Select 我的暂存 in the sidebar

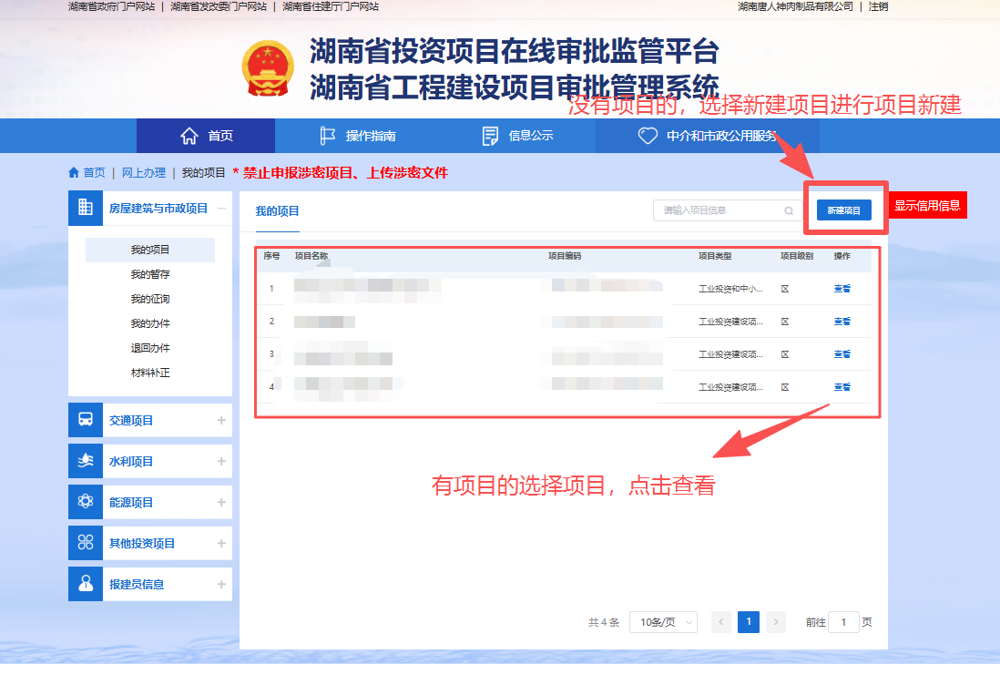(x=150, y=274)
